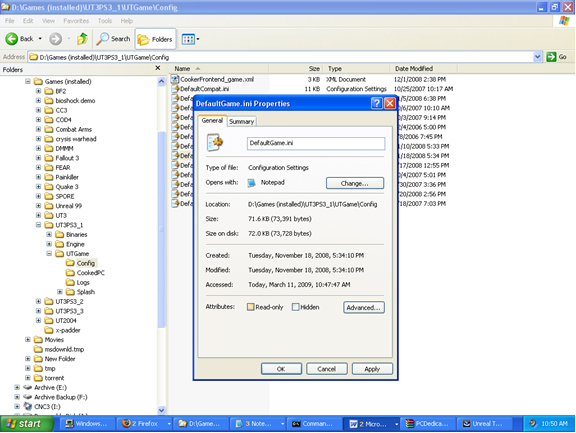
Task: Click the x-padder folder icon
Action: pyautogui.click(x=48, y=330)
